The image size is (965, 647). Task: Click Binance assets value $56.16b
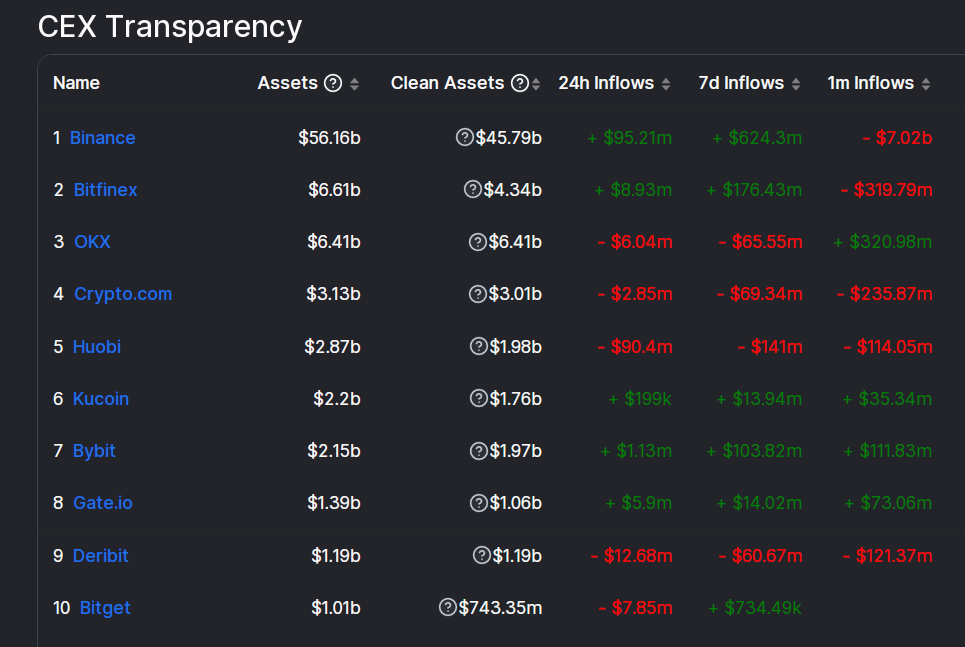329,138
